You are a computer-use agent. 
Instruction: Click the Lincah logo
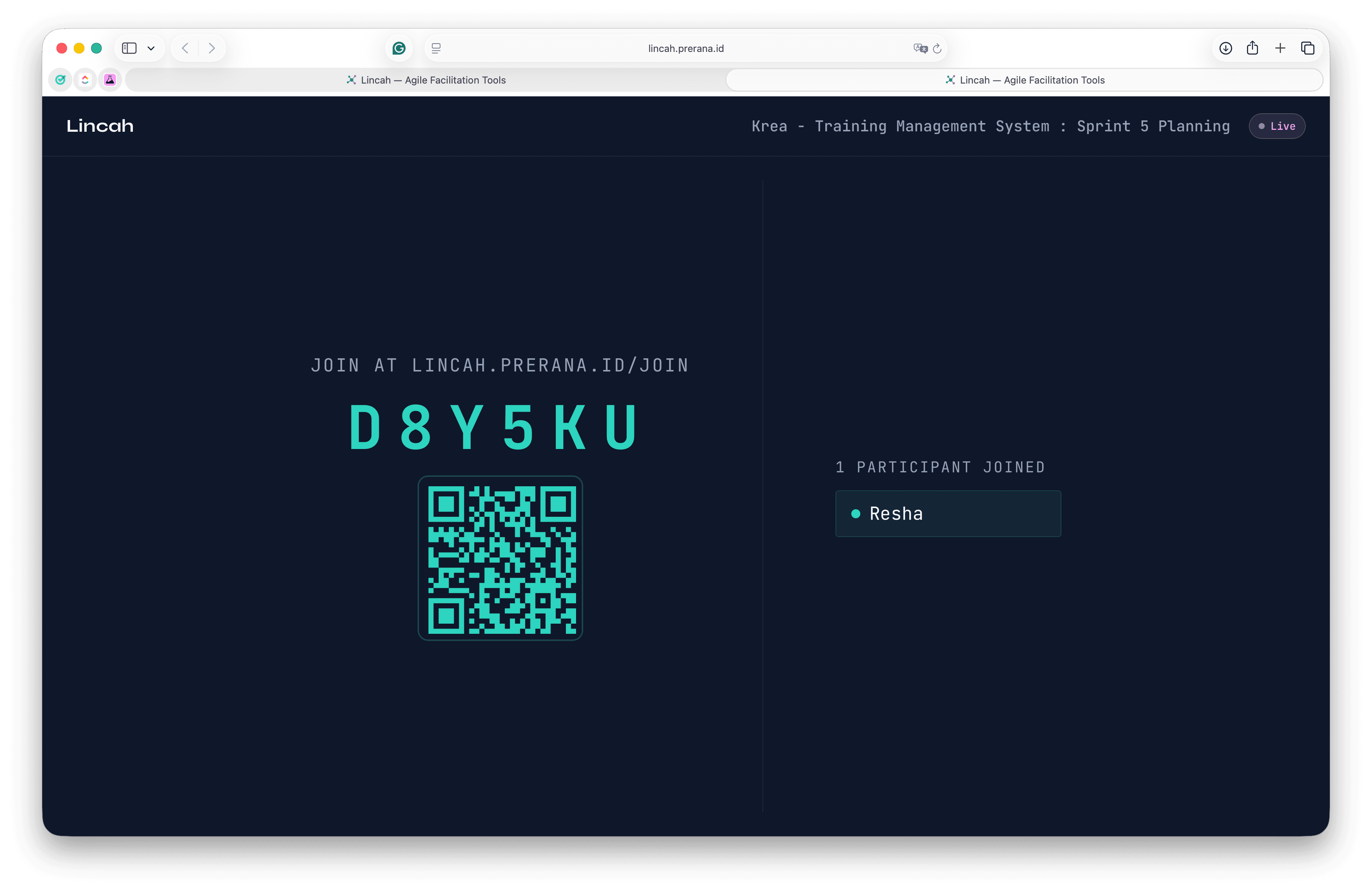(100, 126)
